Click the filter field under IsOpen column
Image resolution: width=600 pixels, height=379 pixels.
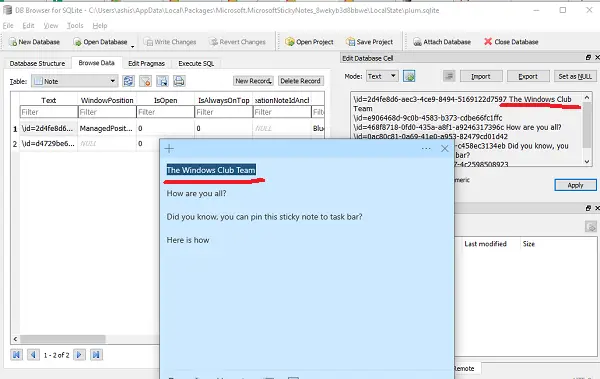(165, 112)
